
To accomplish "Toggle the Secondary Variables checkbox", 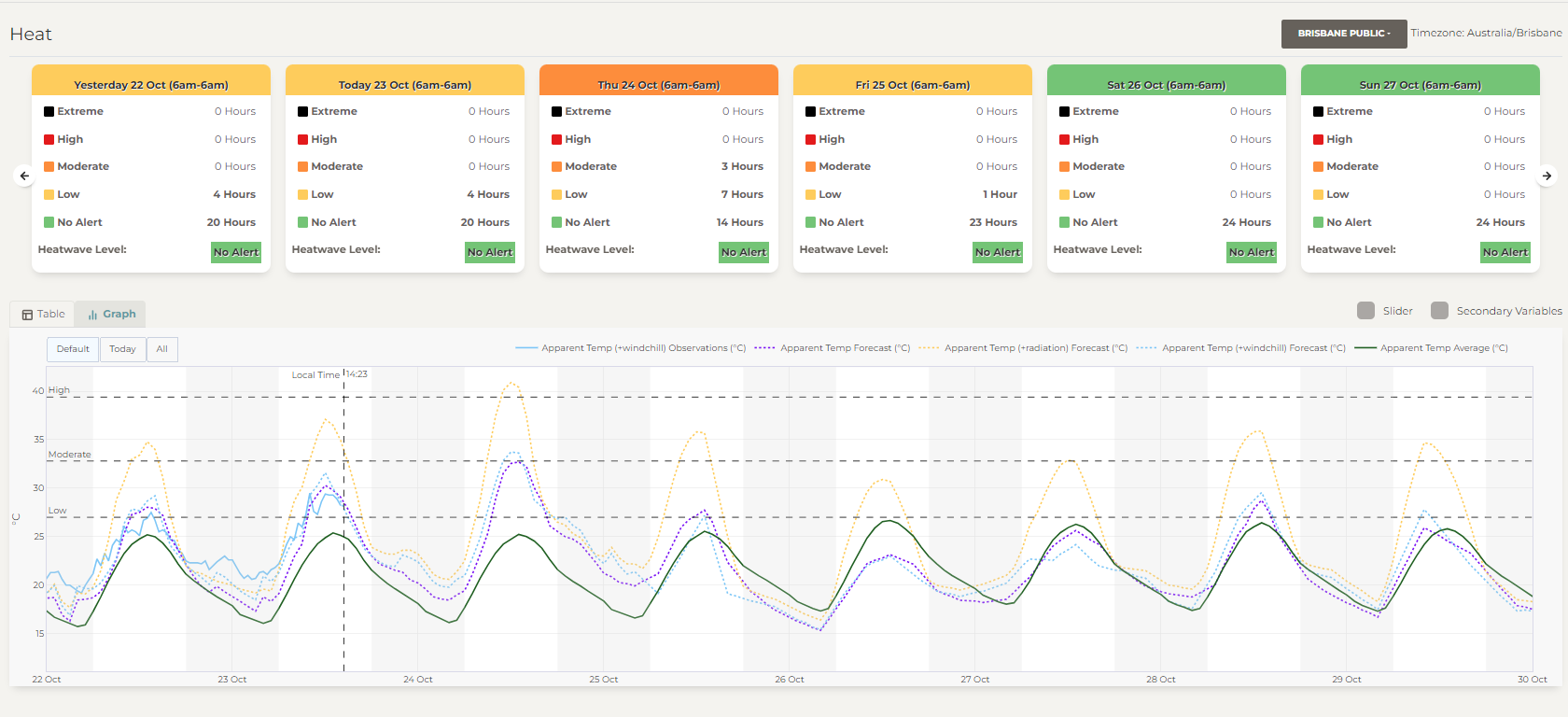I will (x=1439, y=311).
